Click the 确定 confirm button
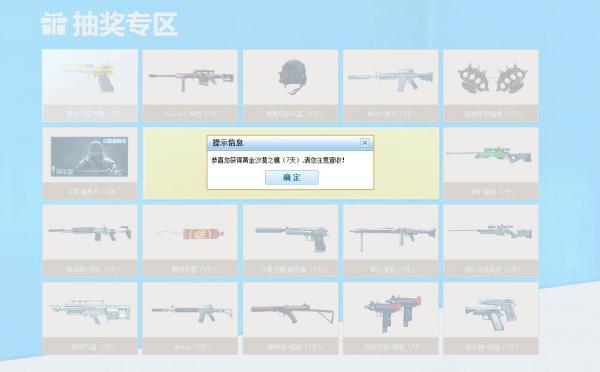 [x=292, y=178]
